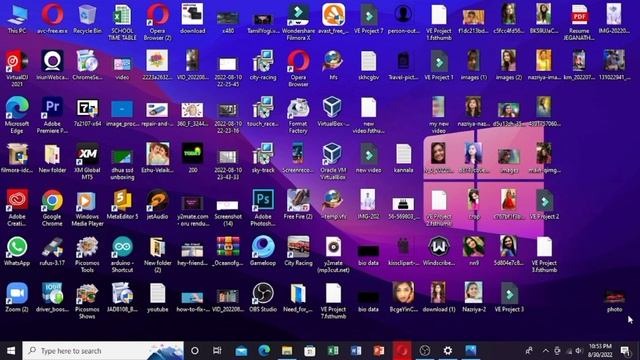The image size is (640, 360).
Task: Open This PC desktop icon
Action: point(17,19)
